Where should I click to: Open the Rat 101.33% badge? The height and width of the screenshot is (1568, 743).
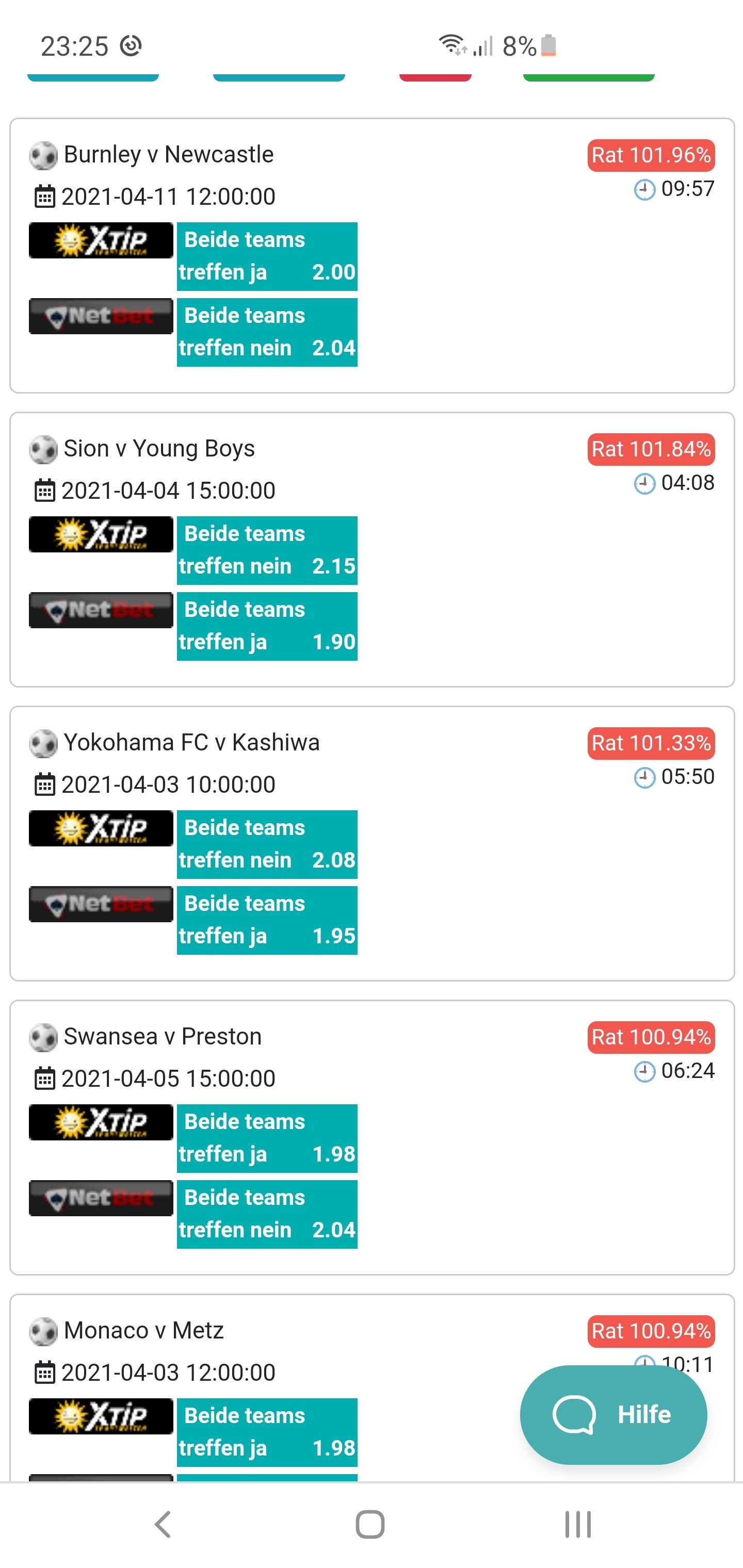point(651,744)
